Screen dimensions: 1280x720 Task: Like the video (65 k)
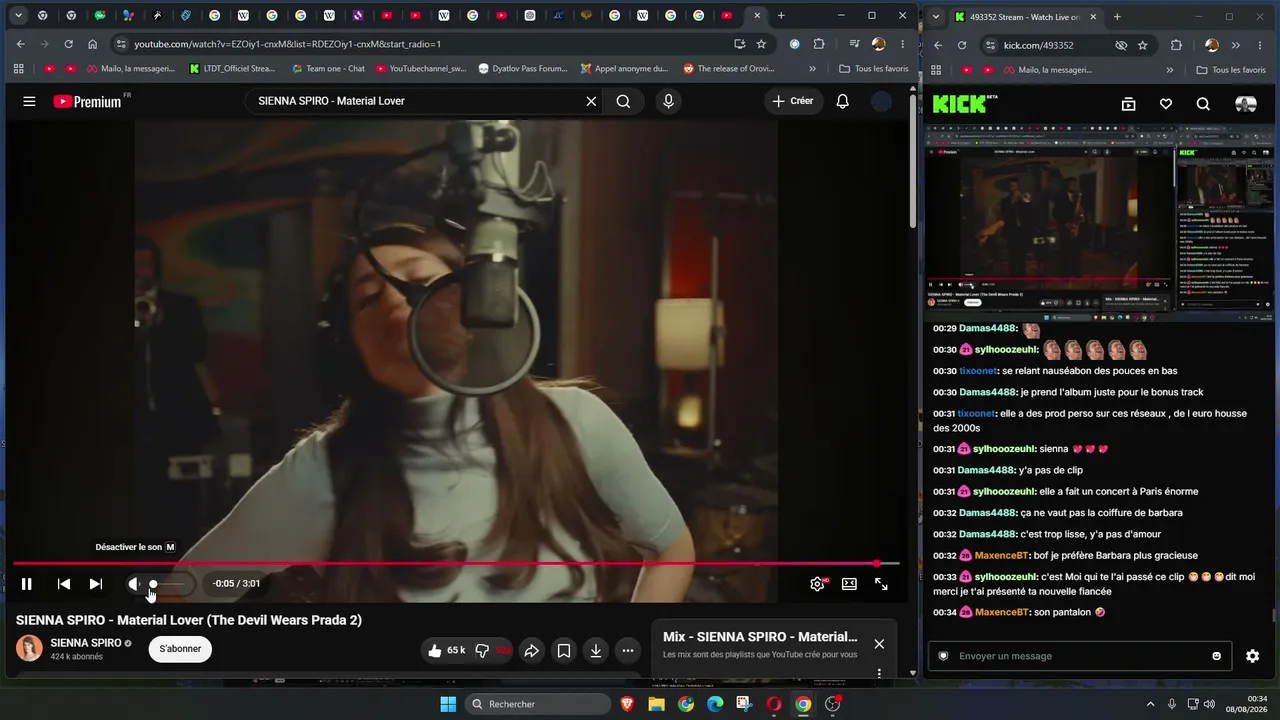(x=446, y=651)
